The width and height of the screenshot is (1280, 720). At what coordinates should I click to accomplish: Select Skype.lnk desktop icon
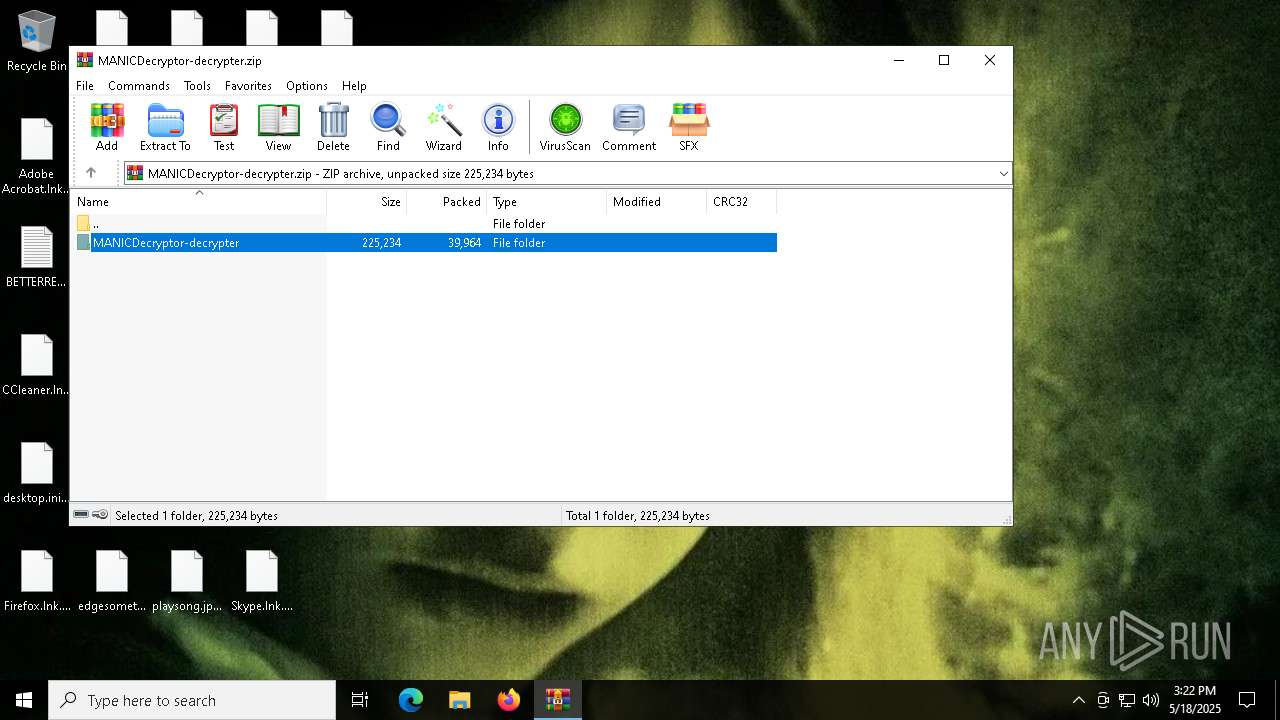pos(262,582)
